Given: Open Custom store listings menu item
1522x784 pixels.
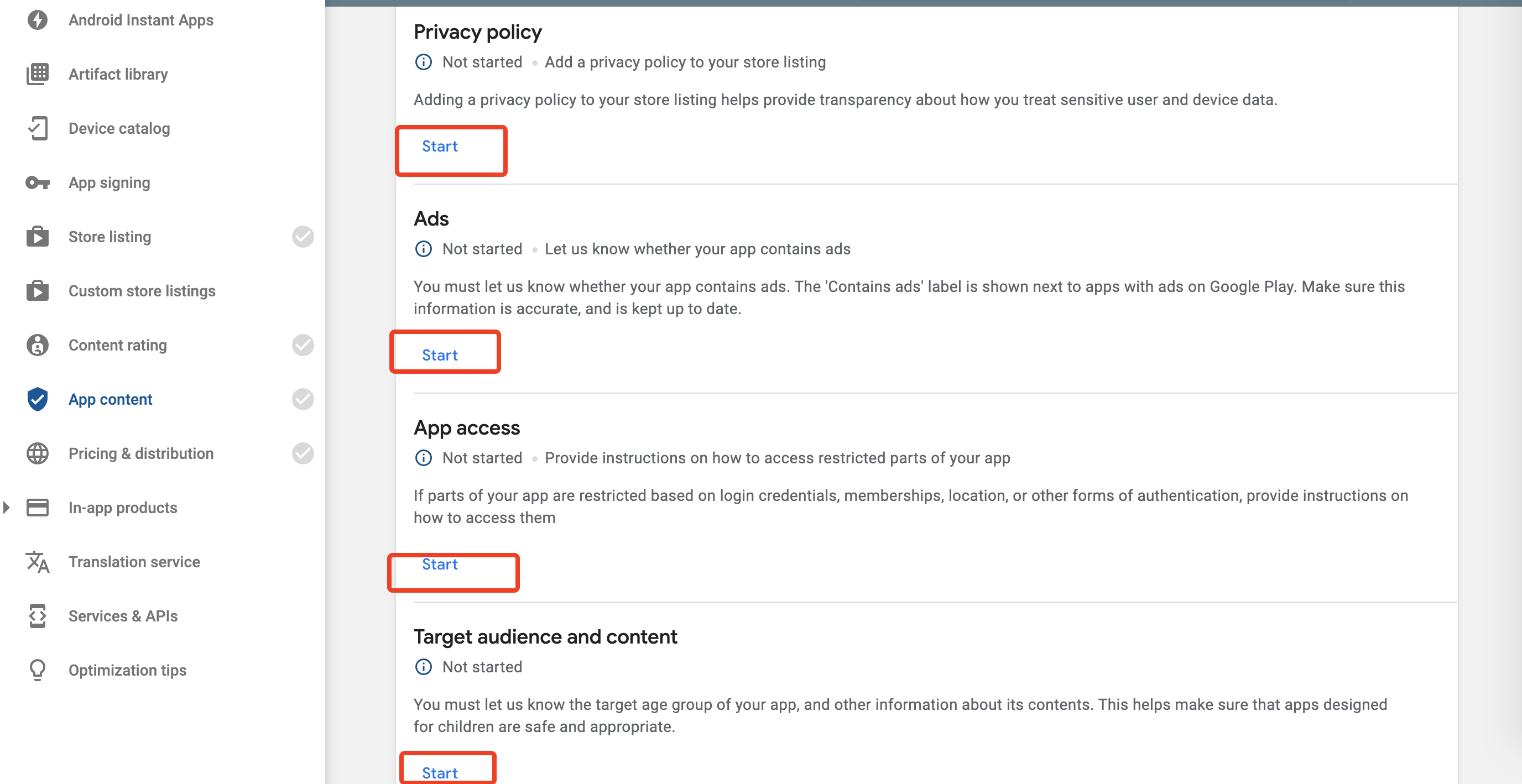Looking at the screenshot, I should (142, 291).
